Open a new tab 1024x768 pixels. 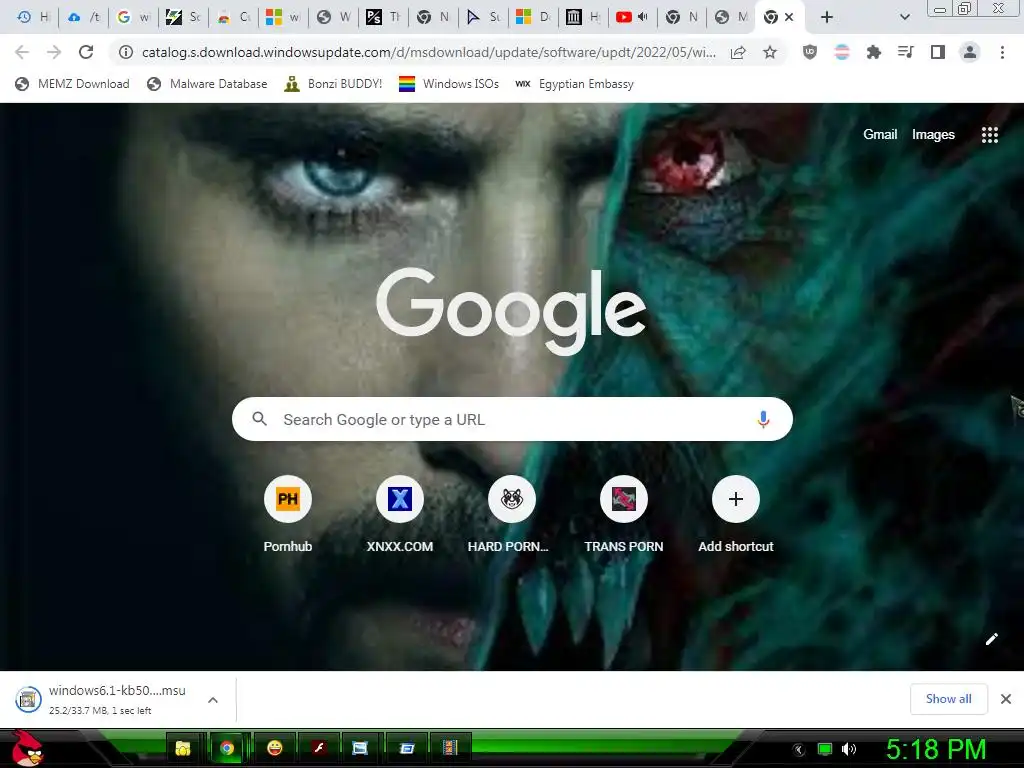pos(827,17)
